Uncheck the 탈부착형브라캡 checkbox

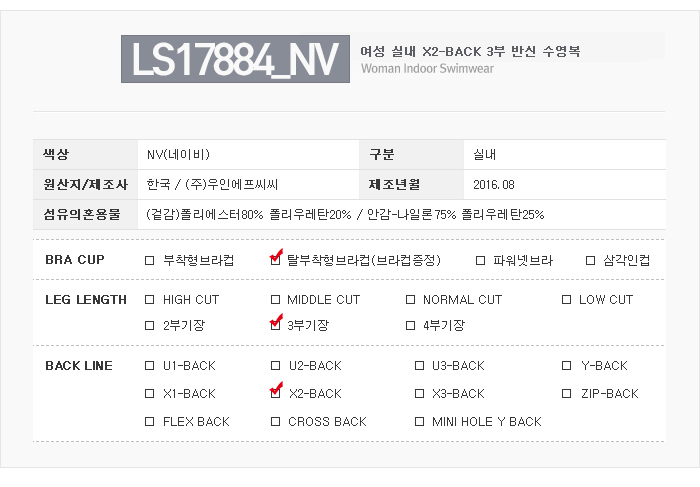(276, 261)
